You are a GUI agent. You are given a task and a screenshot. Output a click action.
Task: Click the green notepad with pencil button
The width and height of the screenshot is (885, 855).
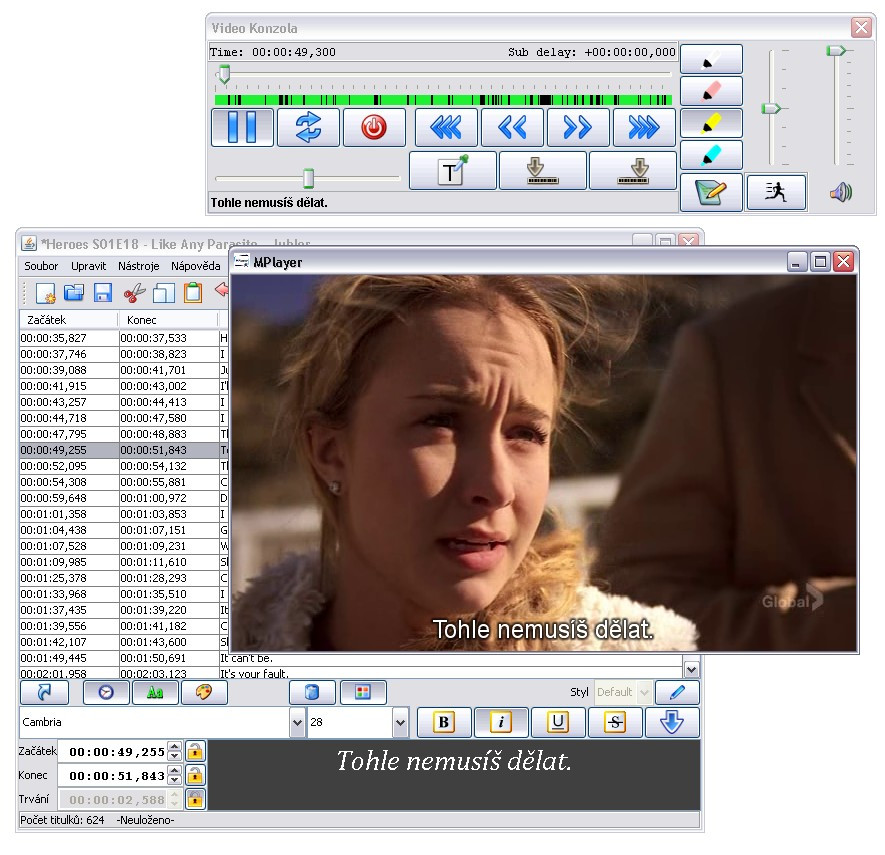coord(711,192)
